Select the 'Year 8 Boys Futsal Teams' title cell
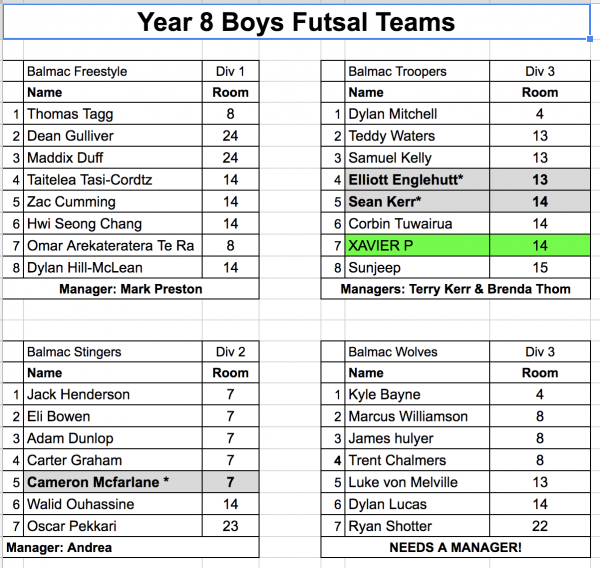 coord(295,21)
